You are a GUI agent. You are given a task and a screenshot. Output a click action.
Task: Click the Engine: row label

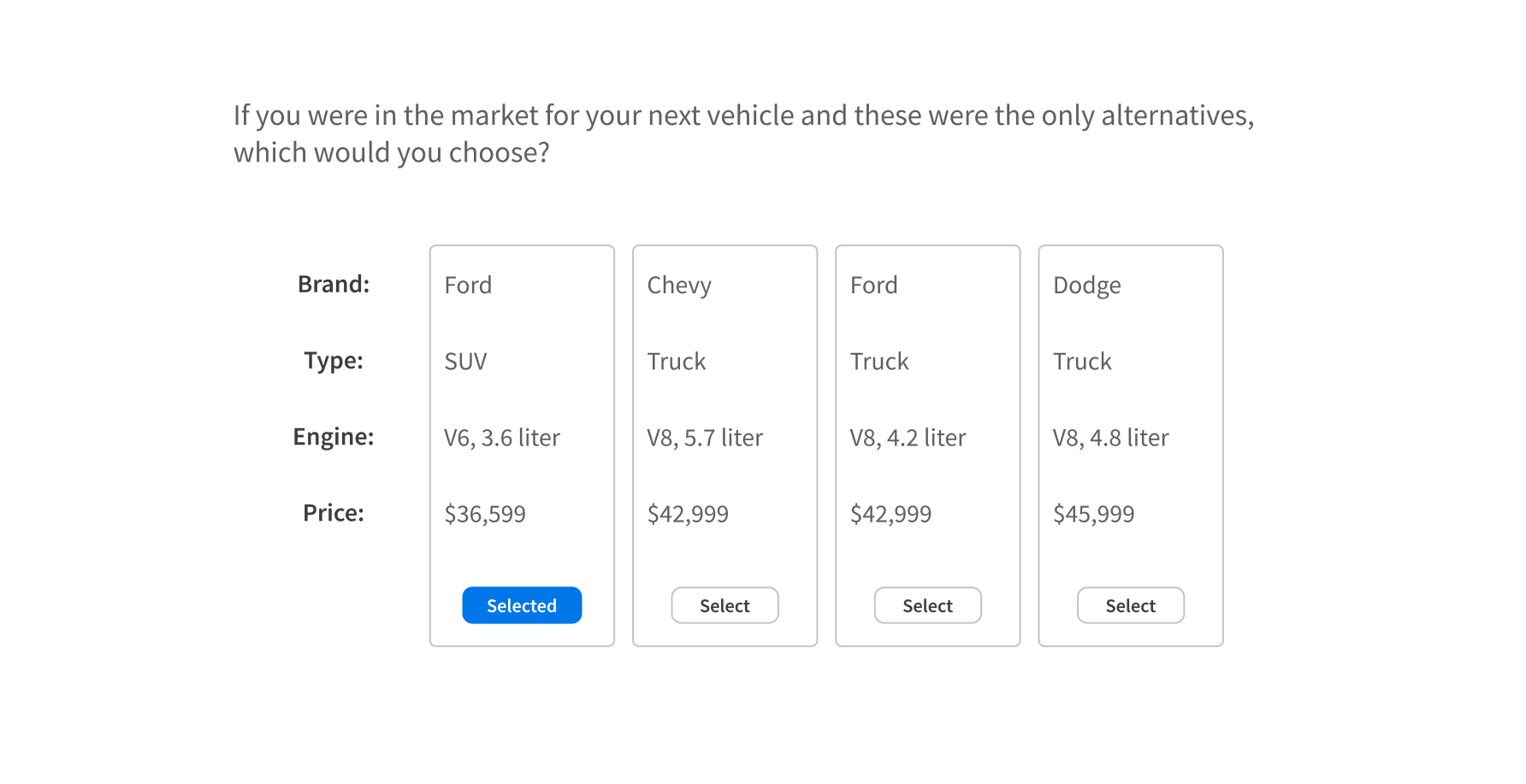(x=334, y=437)
